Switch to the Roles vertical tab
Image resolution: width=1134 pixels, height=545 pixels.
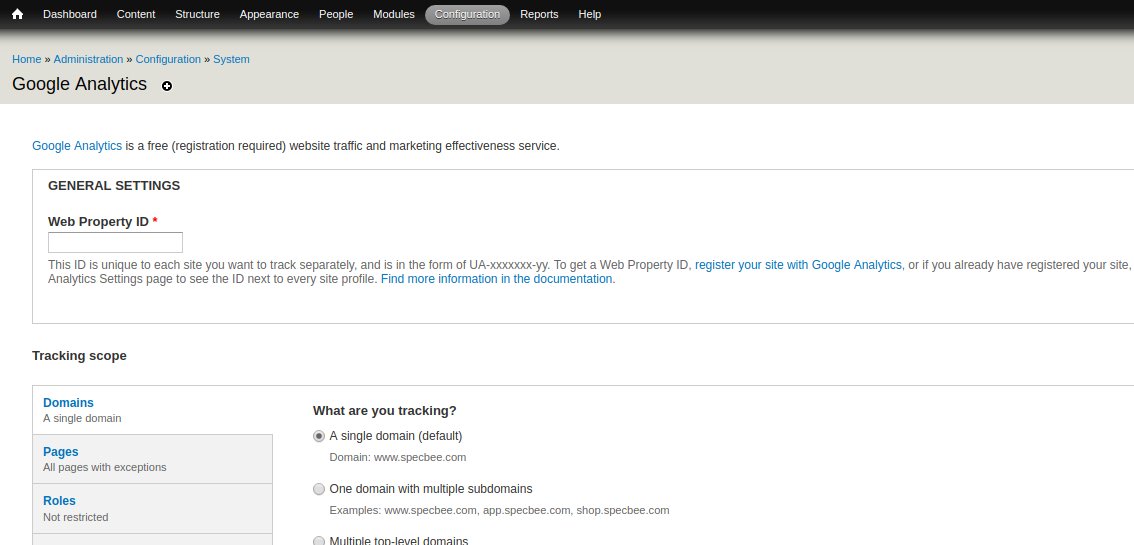pos(153,509)
